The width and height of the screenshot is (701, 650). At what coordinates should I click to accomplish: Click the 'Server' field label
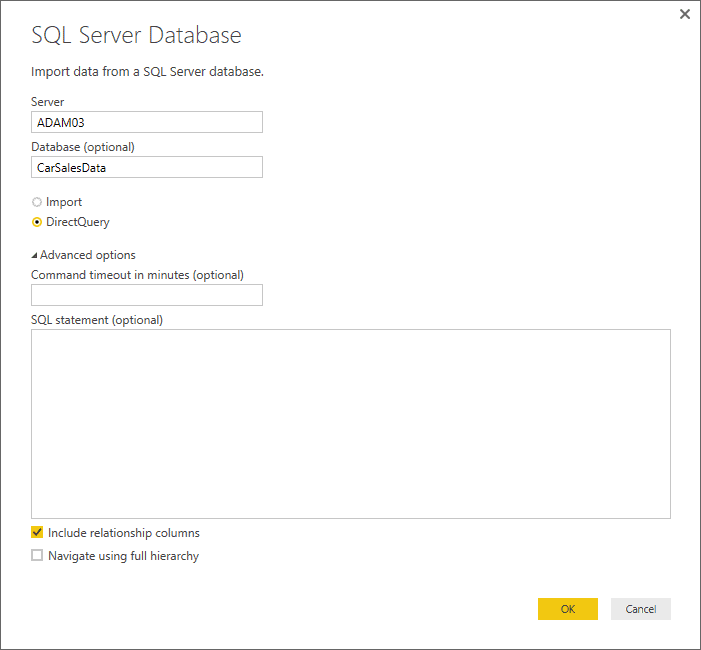point(47,102)
